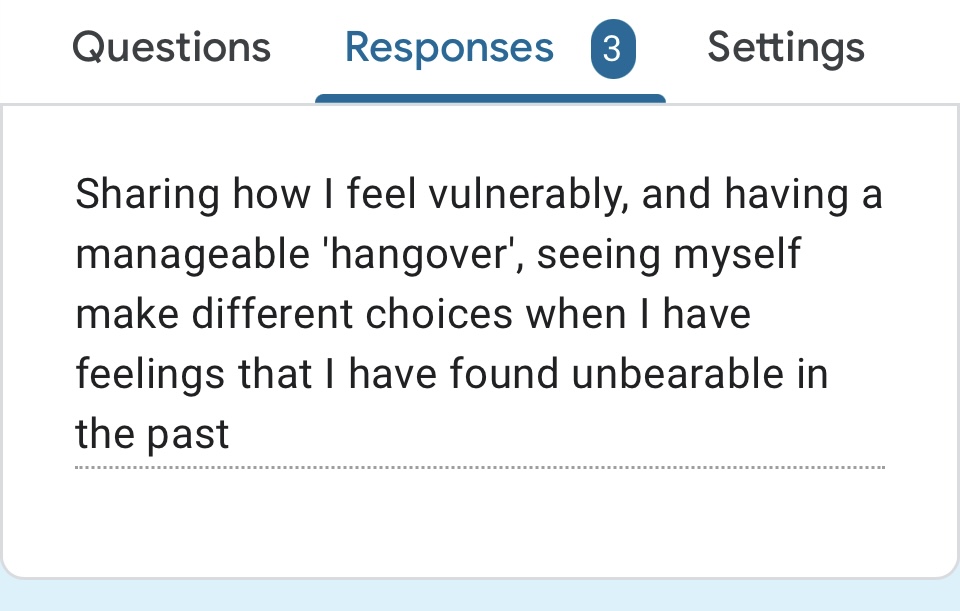Click the phrase 'and having a' in first line
The image size is (960, 611).
762,194
